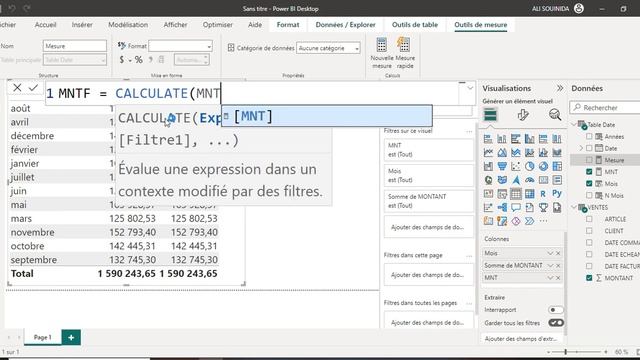Image resolution: width=640 pixels, height=360 pixels.
Task: Check the Années field checkbox
Action: click(589, 136)
